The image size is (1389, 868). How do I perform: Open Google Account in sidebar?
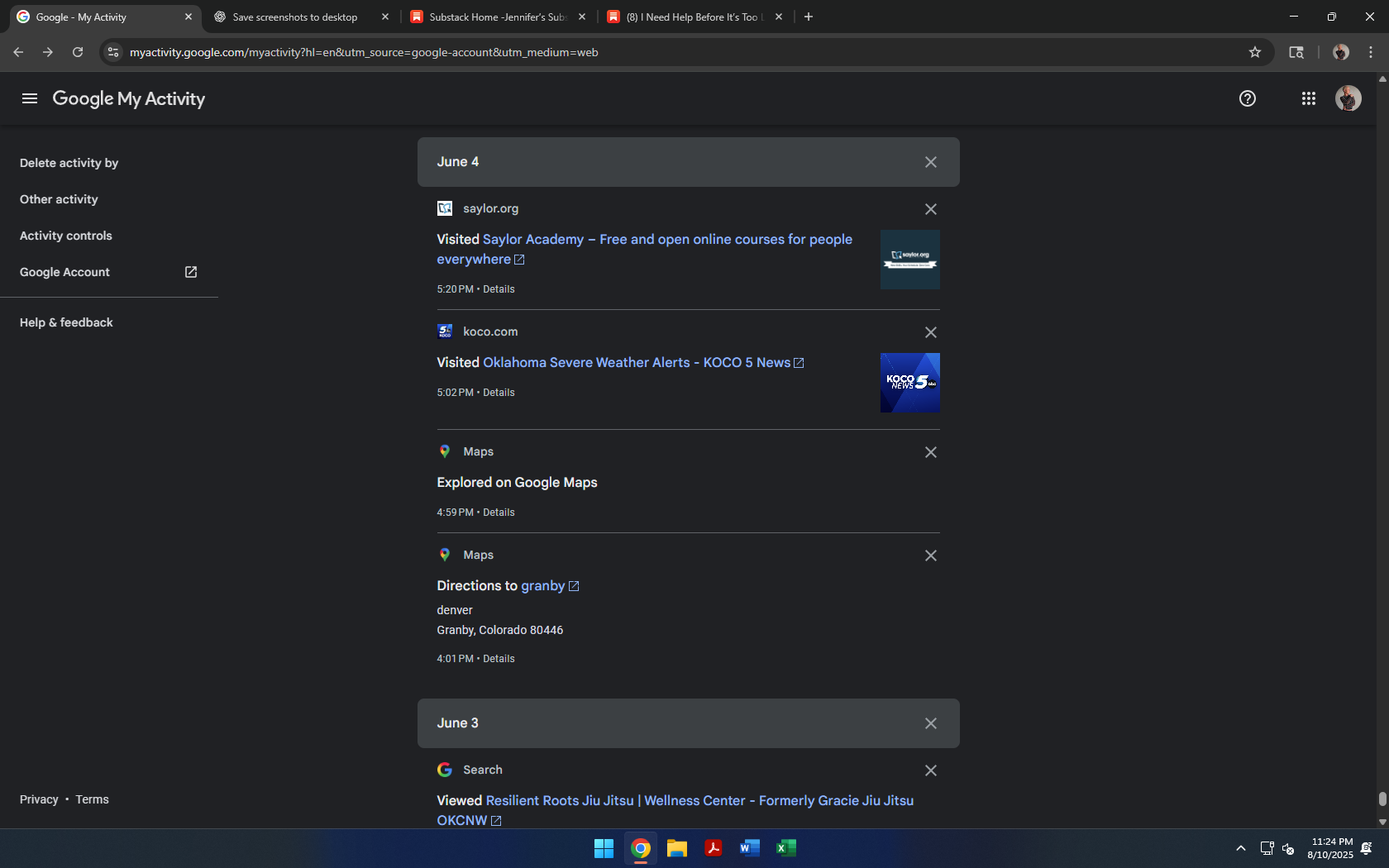(x=64, y=272)
